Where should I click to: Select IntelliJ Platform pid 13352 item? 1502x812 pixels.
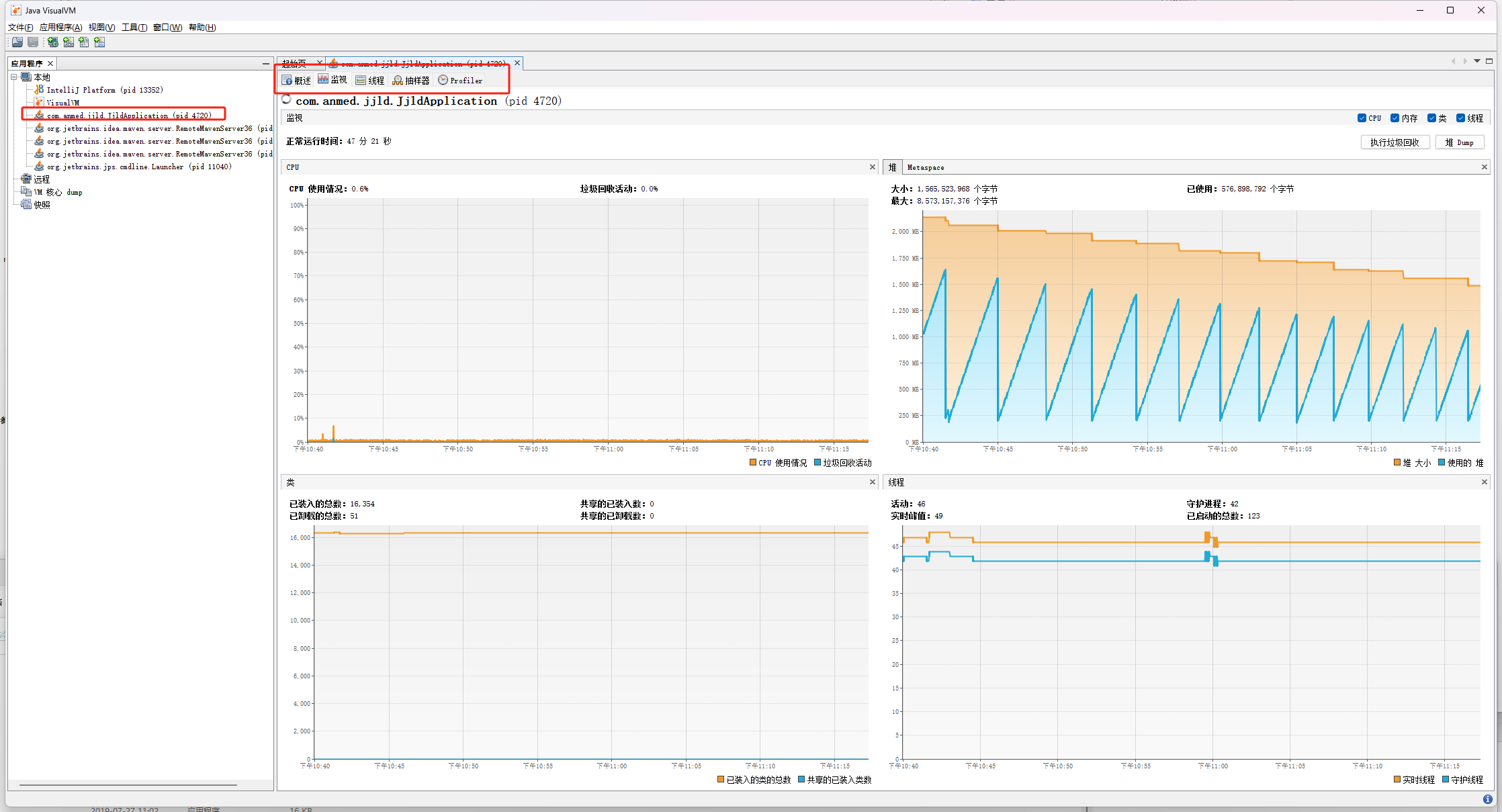[104, 90]
